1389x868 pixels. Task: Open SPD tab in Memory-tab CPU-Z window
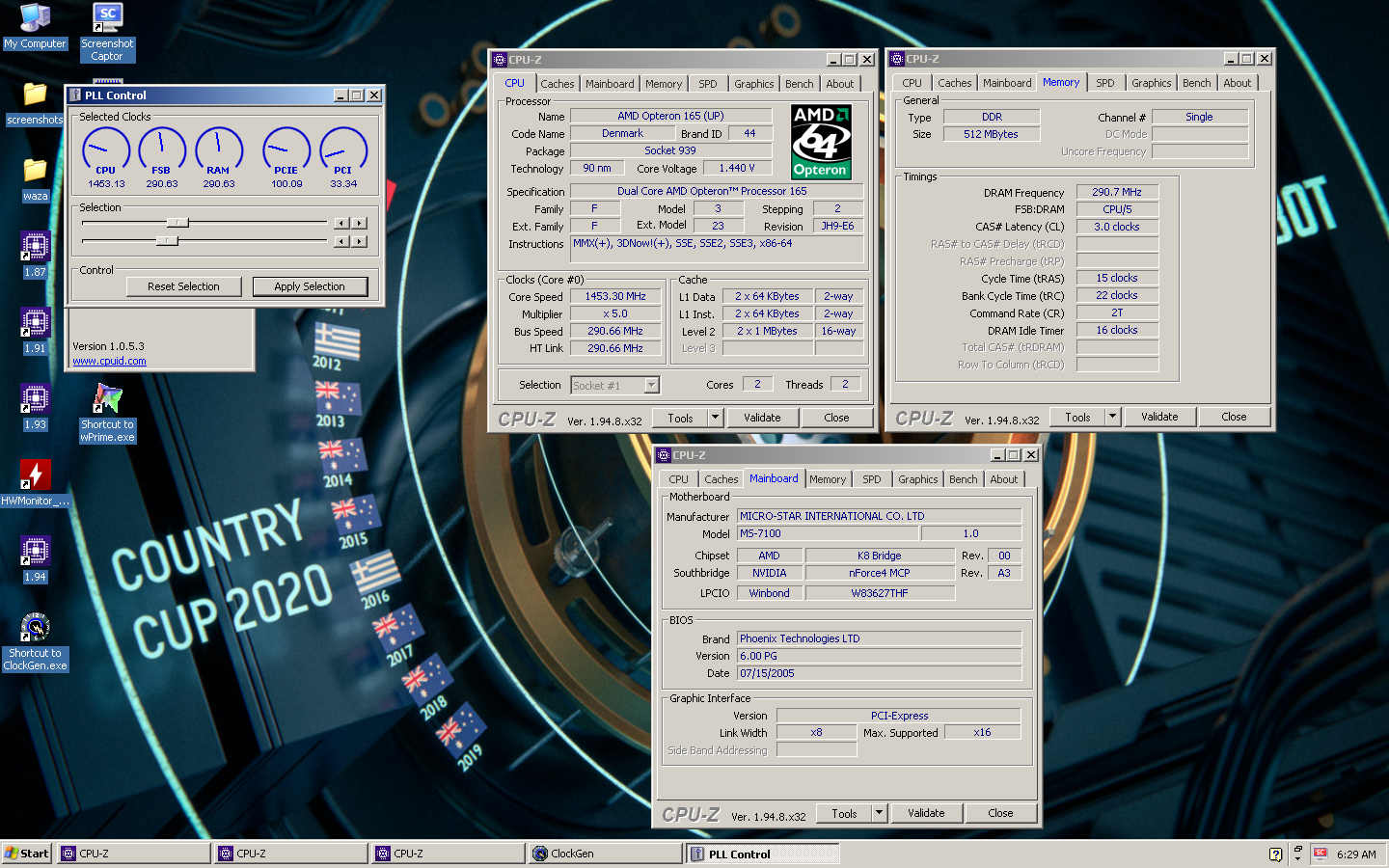coord(1105,83)
